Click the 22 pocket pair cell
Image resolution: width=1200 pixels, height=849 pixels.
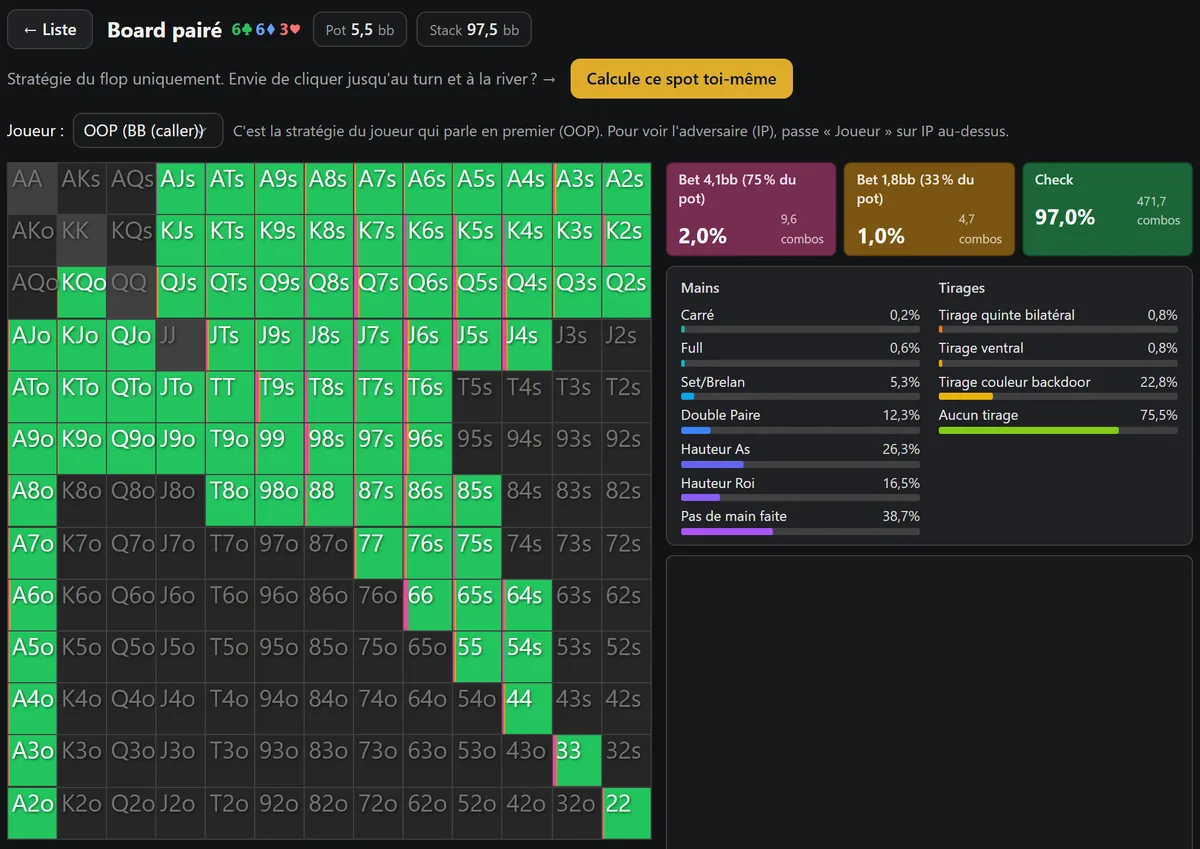627,813
